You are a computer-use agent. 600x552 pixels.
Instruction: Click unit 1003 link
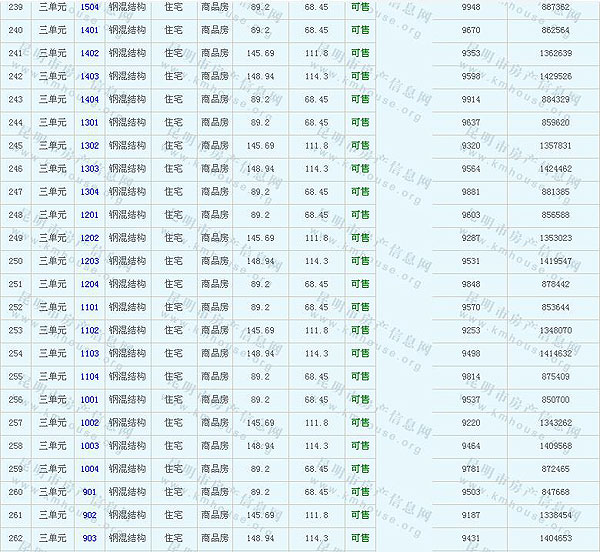click(x=89, y=446)
